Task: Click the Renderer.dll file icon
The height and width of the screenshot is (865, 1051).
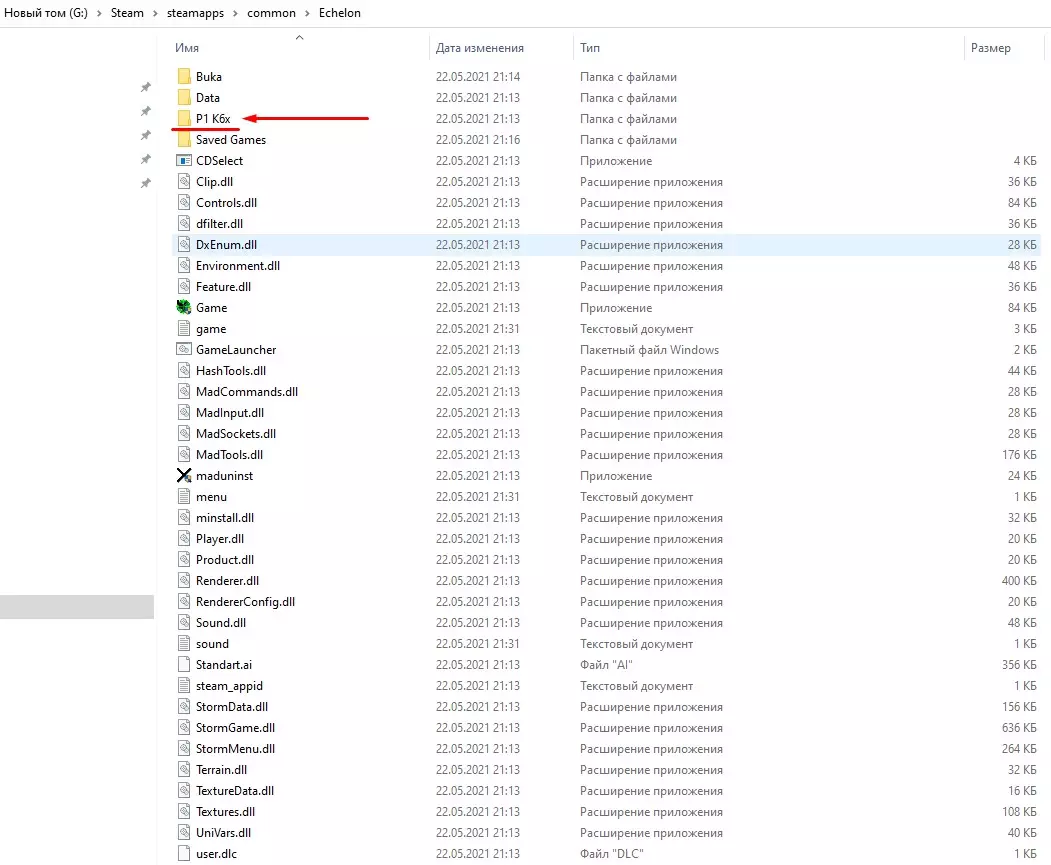Action: pyautogui.click(x=184, y=581)
